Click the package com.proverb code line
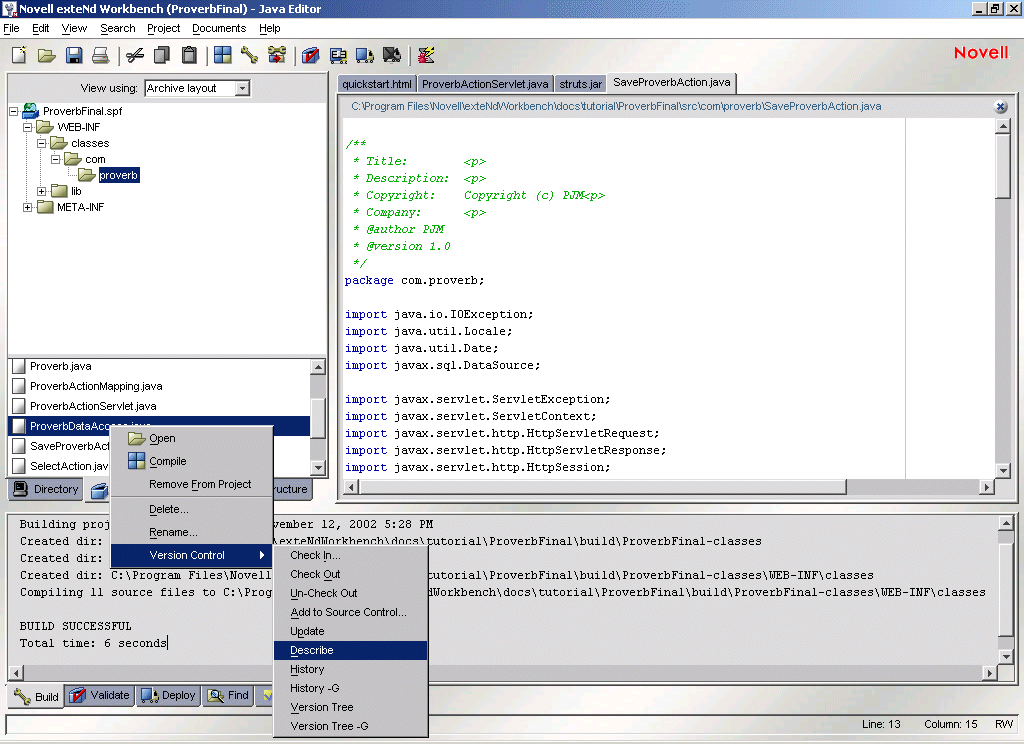This screenshot has height=744, width=1024. point(415,280)
